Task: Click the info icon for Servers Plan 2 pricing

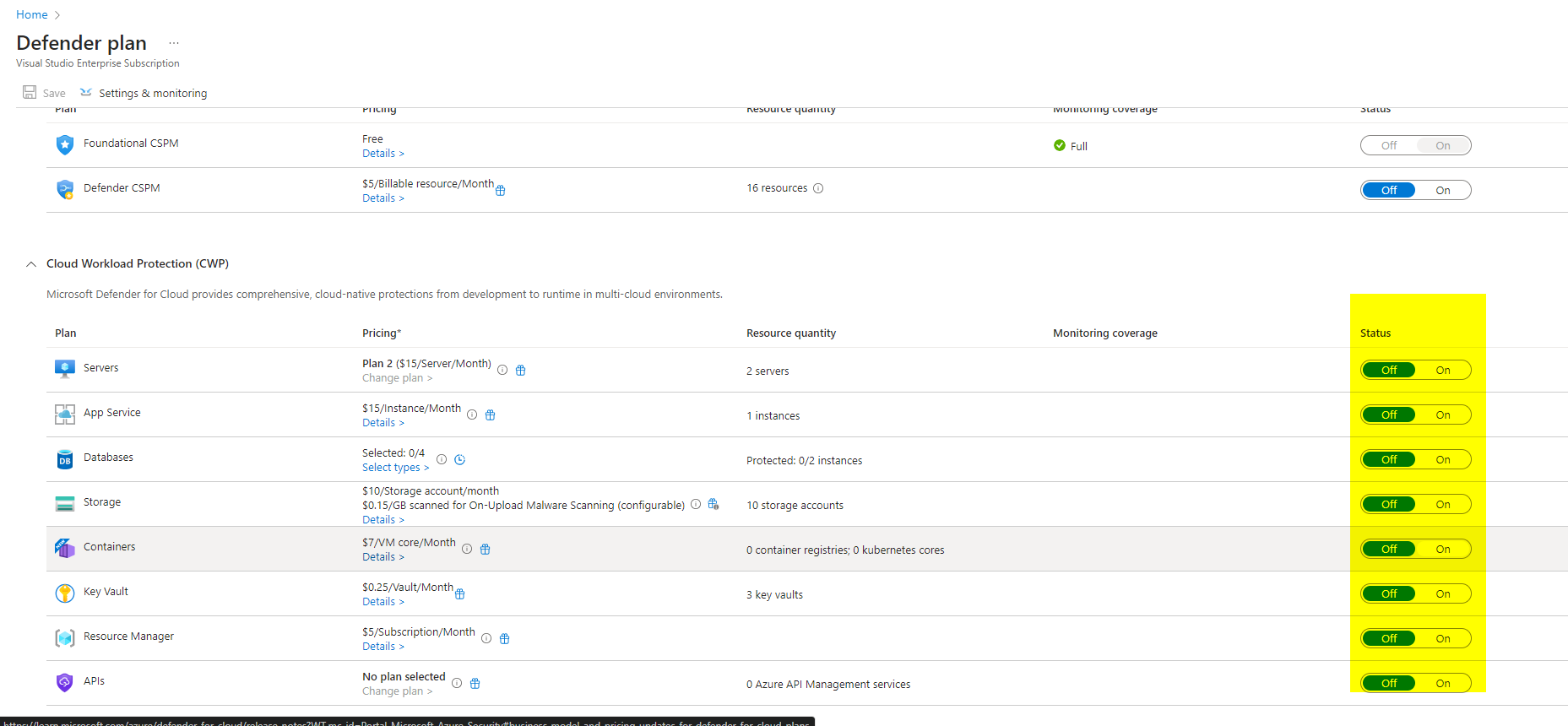Action: pos(502,370)
